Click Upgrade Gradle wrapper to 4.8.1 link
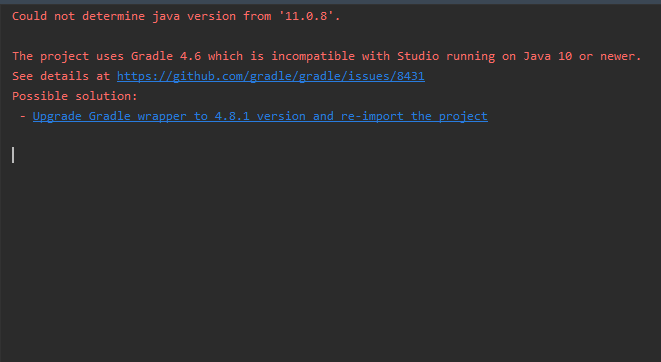Screen dimensions: 661x362 click(x=260, y=116)
